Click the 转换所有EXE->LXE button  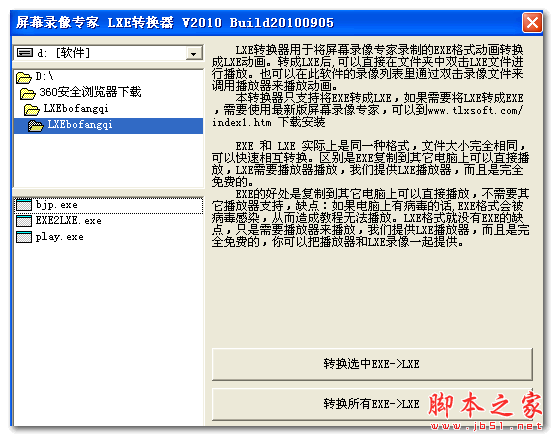pos(372,404)
